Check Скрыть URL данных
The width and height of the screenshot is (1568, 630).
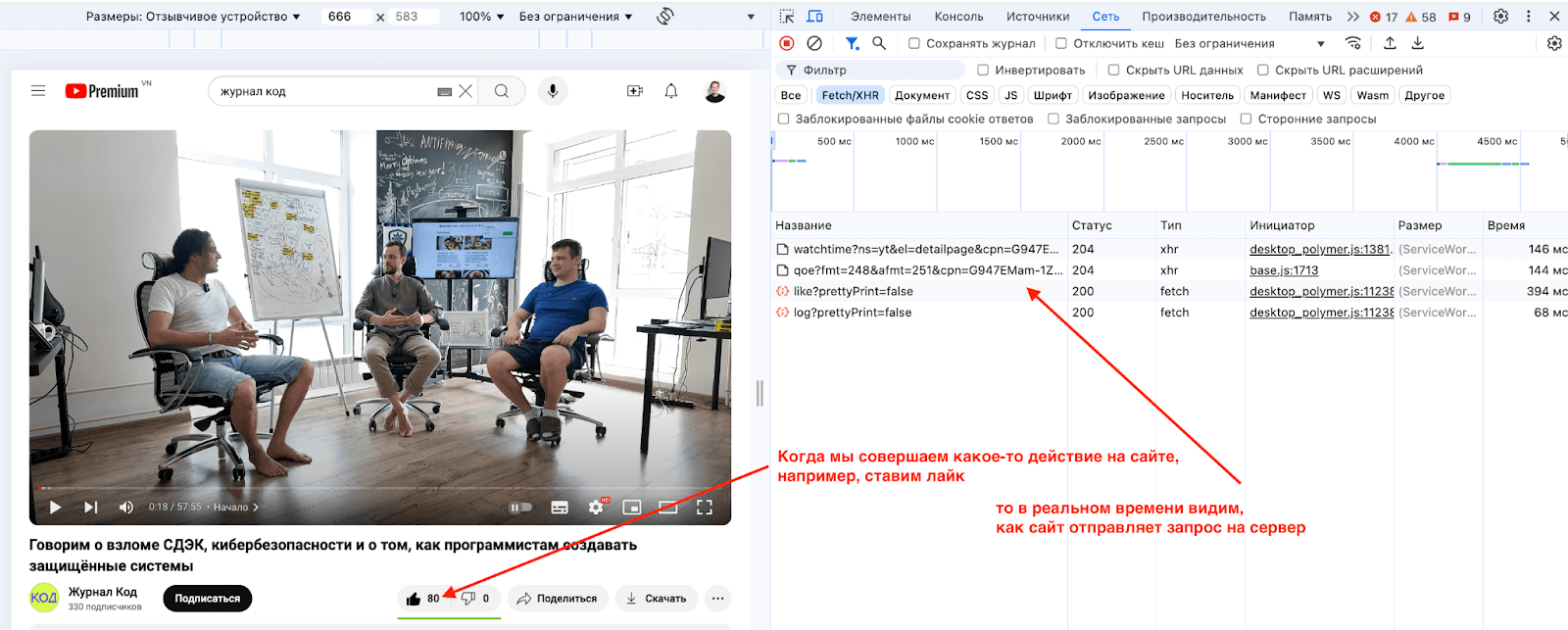point(1114,70)
